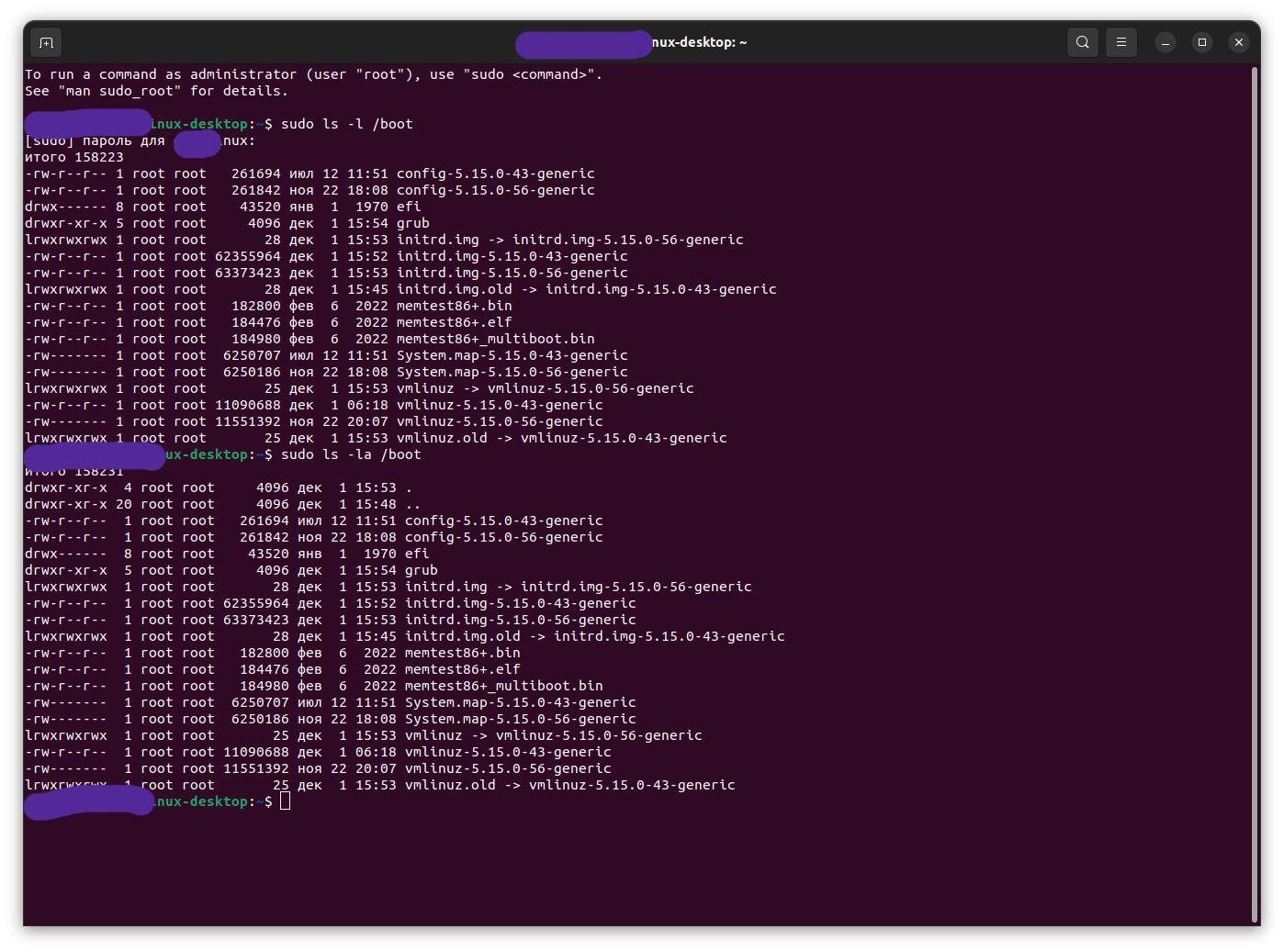This screenshot has width=1284, height=952.
Task: Open a new terminal tab
Action: (45, 41)
